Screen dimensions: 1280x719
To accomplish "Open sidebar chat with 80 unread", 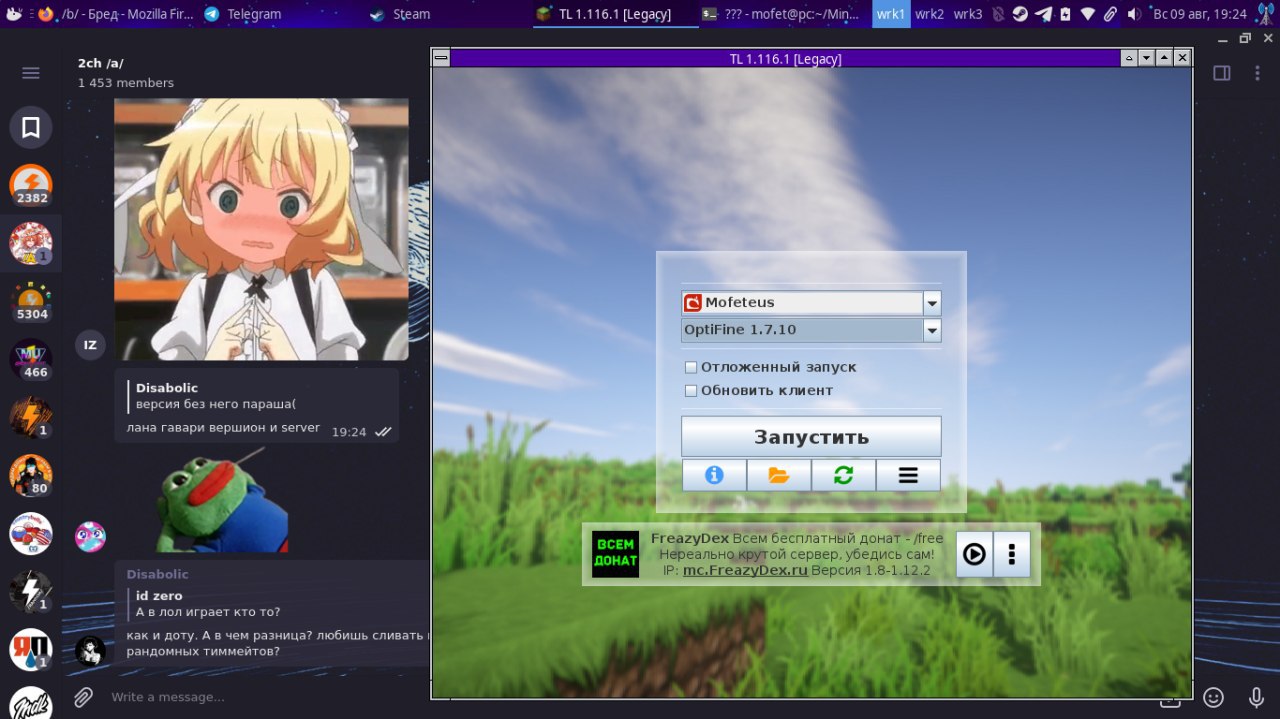I will pos(31,476).
